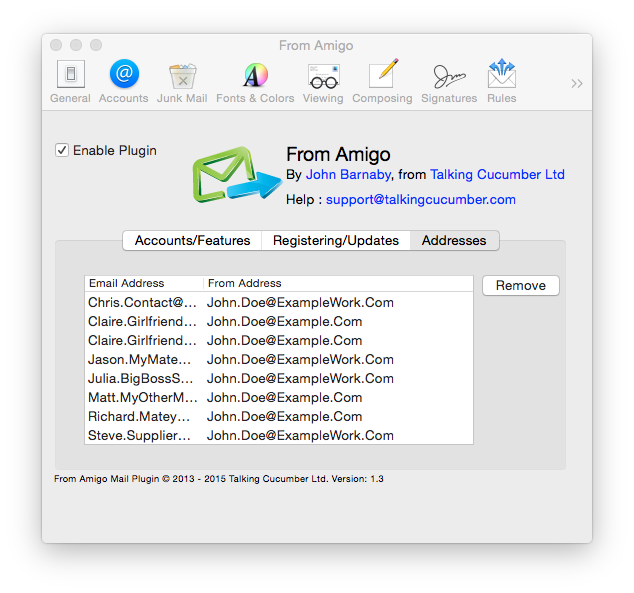Open the Viewing preferences pane
The height and width of the screenshot is (593, 634).
click(323, 82)
